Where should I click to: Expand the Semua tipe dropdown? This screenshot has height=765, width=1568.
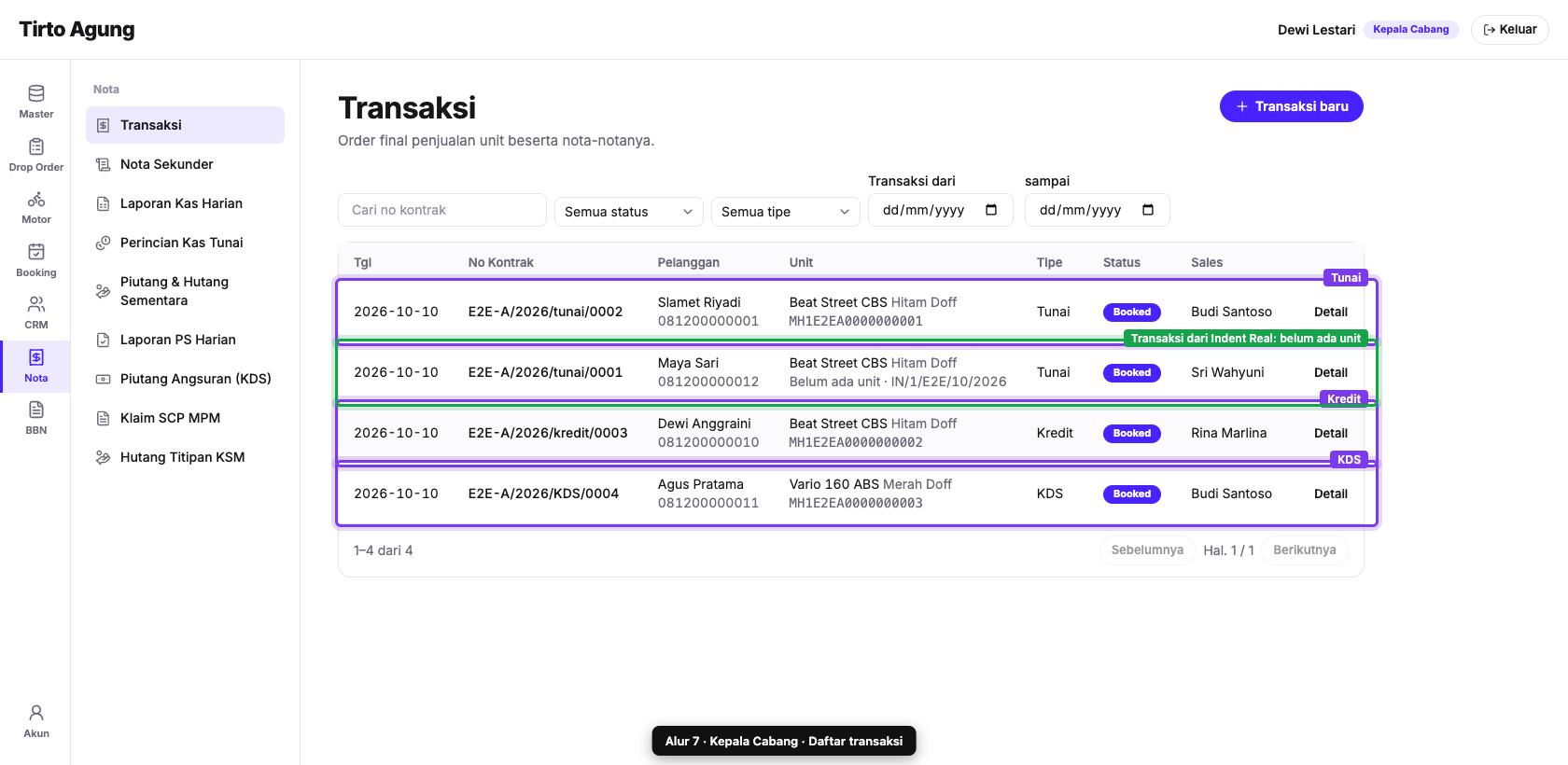[x=786, y=212]
